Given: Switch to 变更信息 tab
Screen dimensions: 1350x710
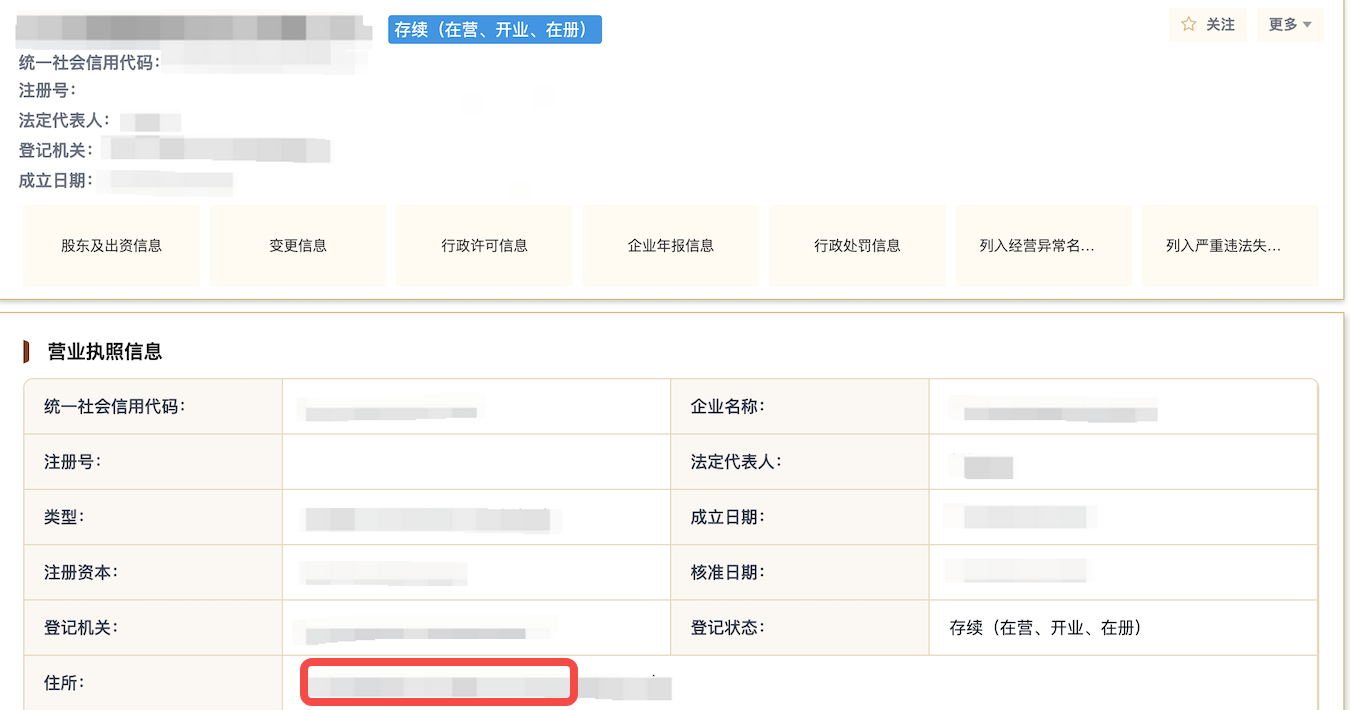Looking at the screenshot, I should point(298,246).
